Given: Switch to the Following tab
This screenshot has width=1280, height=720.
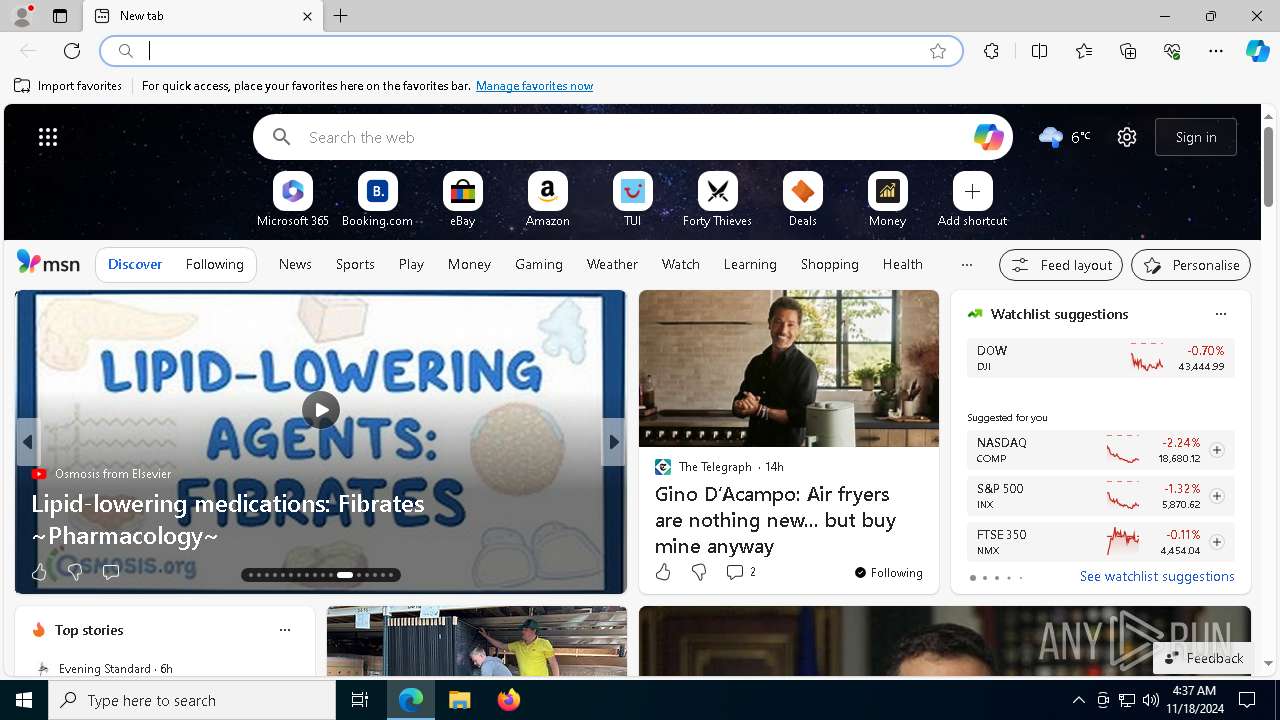Looking at the screenshot, I should (214, 265).
